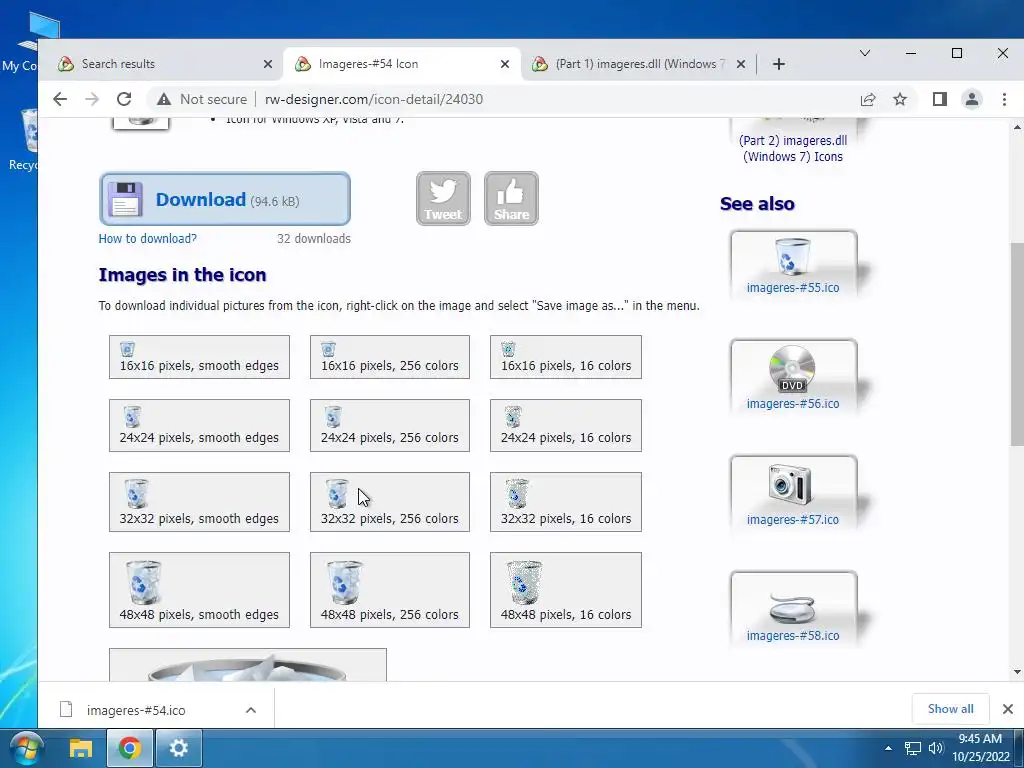The height and width of the screenshot is (768, 1024).
Task: Open the Windows Start menu
Action: click(x=27, y=748)
